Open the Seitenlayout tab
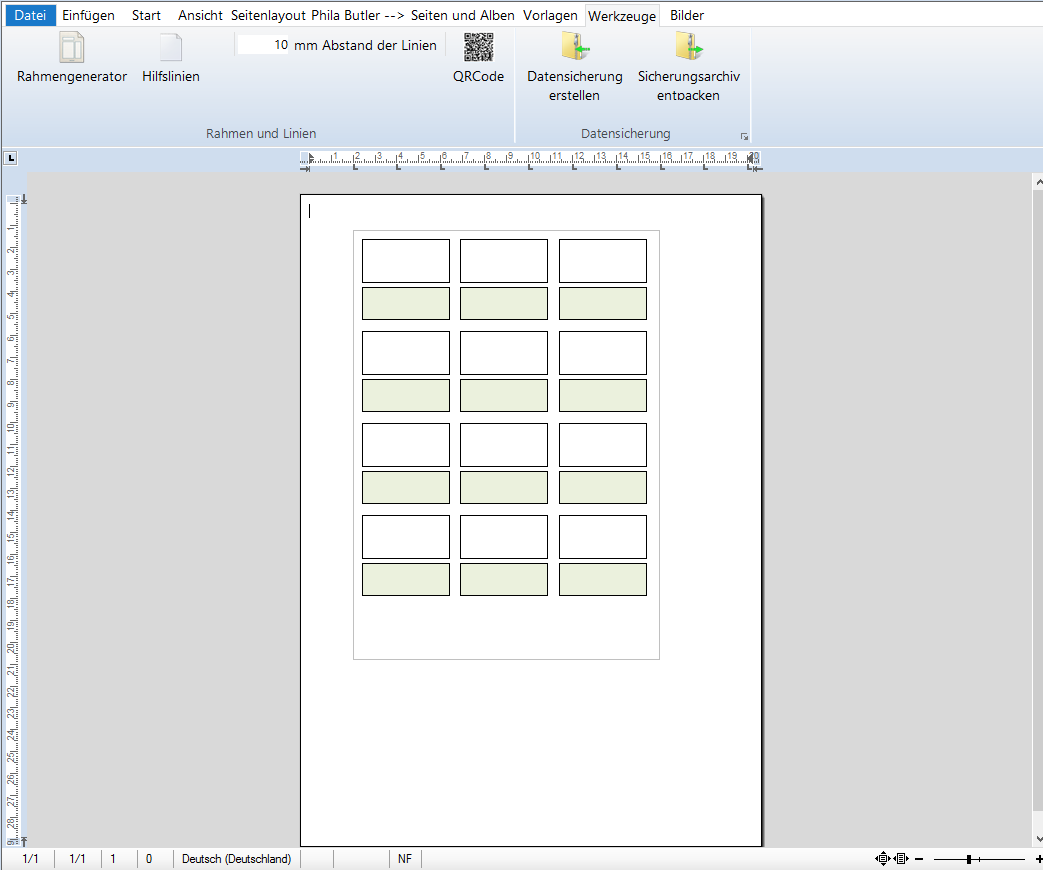The image size is (1043, 870). click(x=268, y=15)
